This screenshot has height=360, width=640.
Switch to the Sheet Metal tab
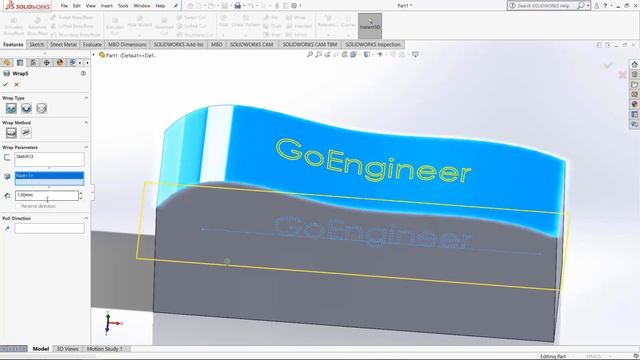(63, 44)
